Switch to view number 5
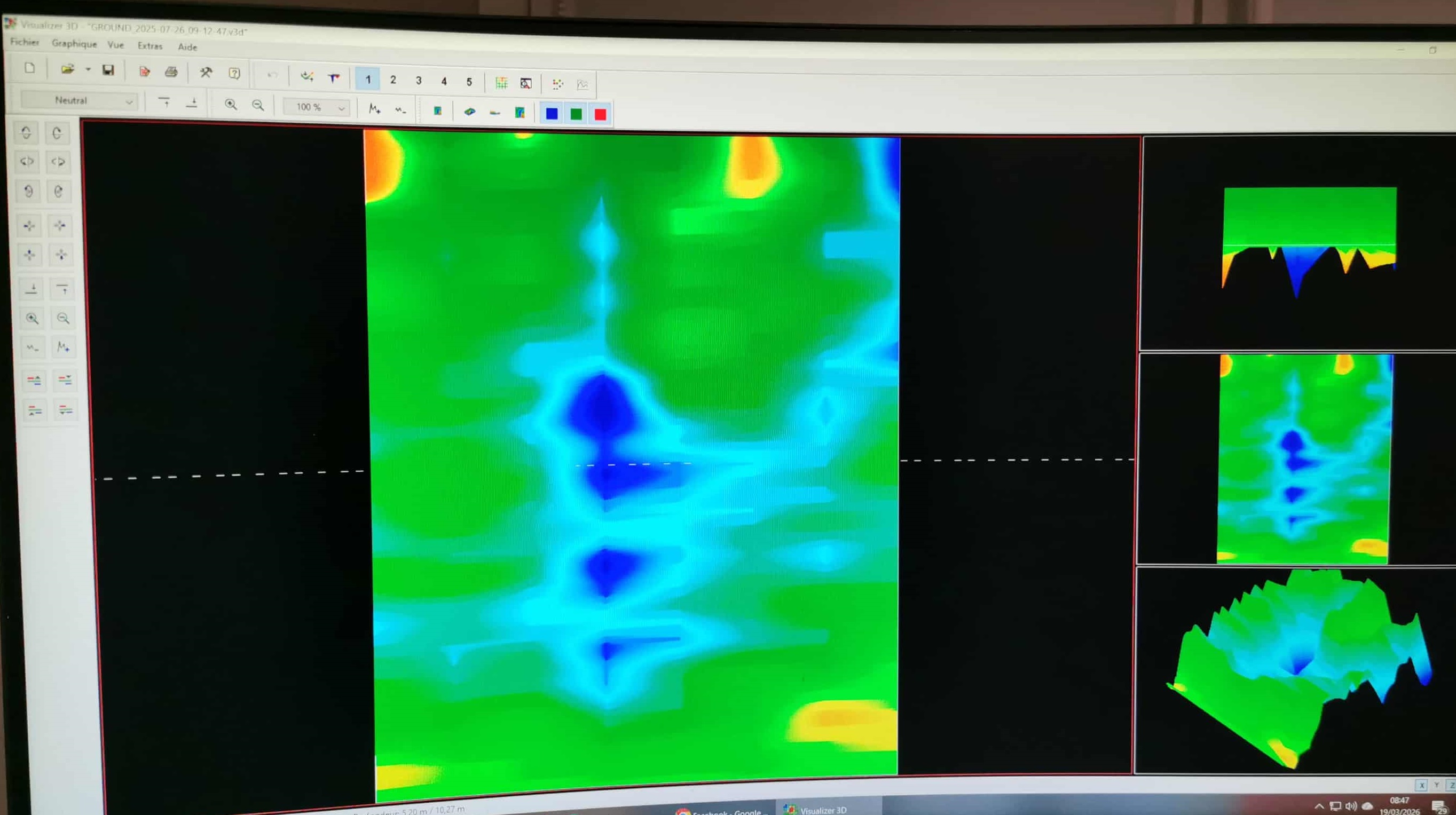 pos(469,81)
